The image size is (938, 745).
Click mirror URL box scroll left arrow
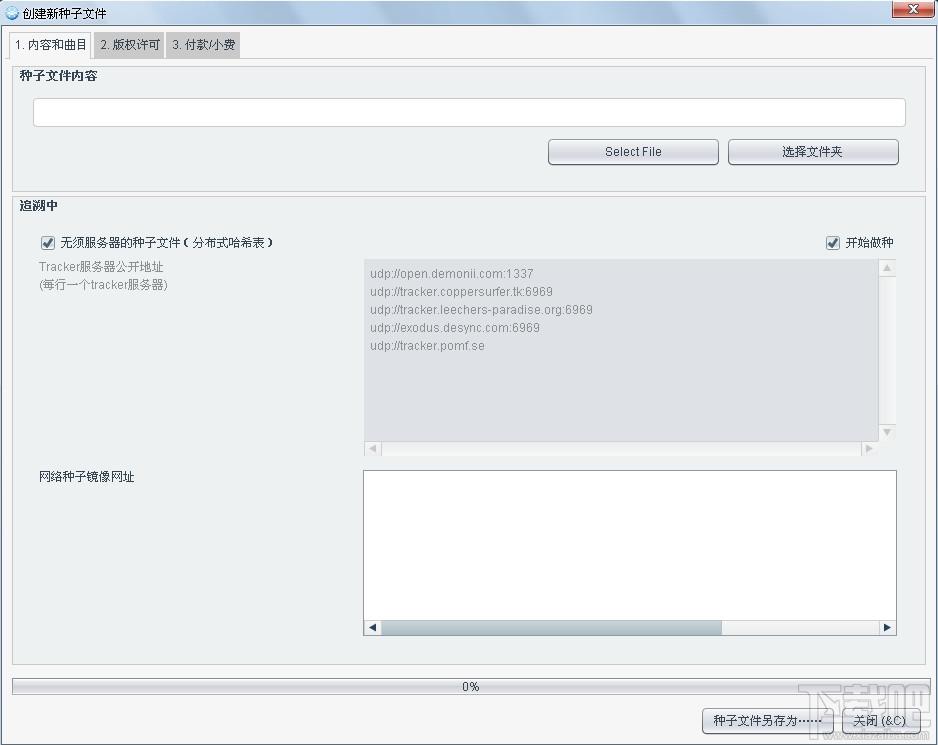[373, 628]
